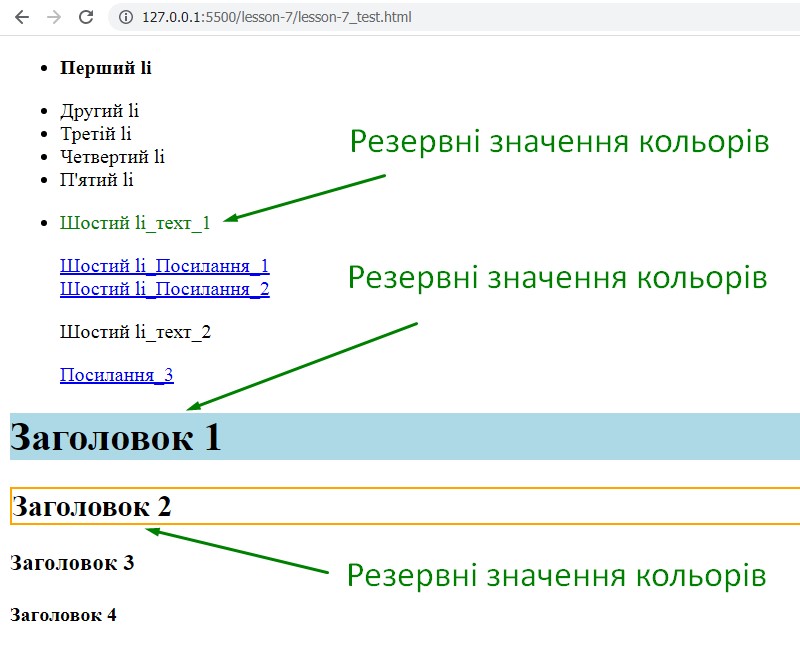This screenshot has width=800, height=650.
Task: Follow the Посилання_3 link
Action: [116, 375]
